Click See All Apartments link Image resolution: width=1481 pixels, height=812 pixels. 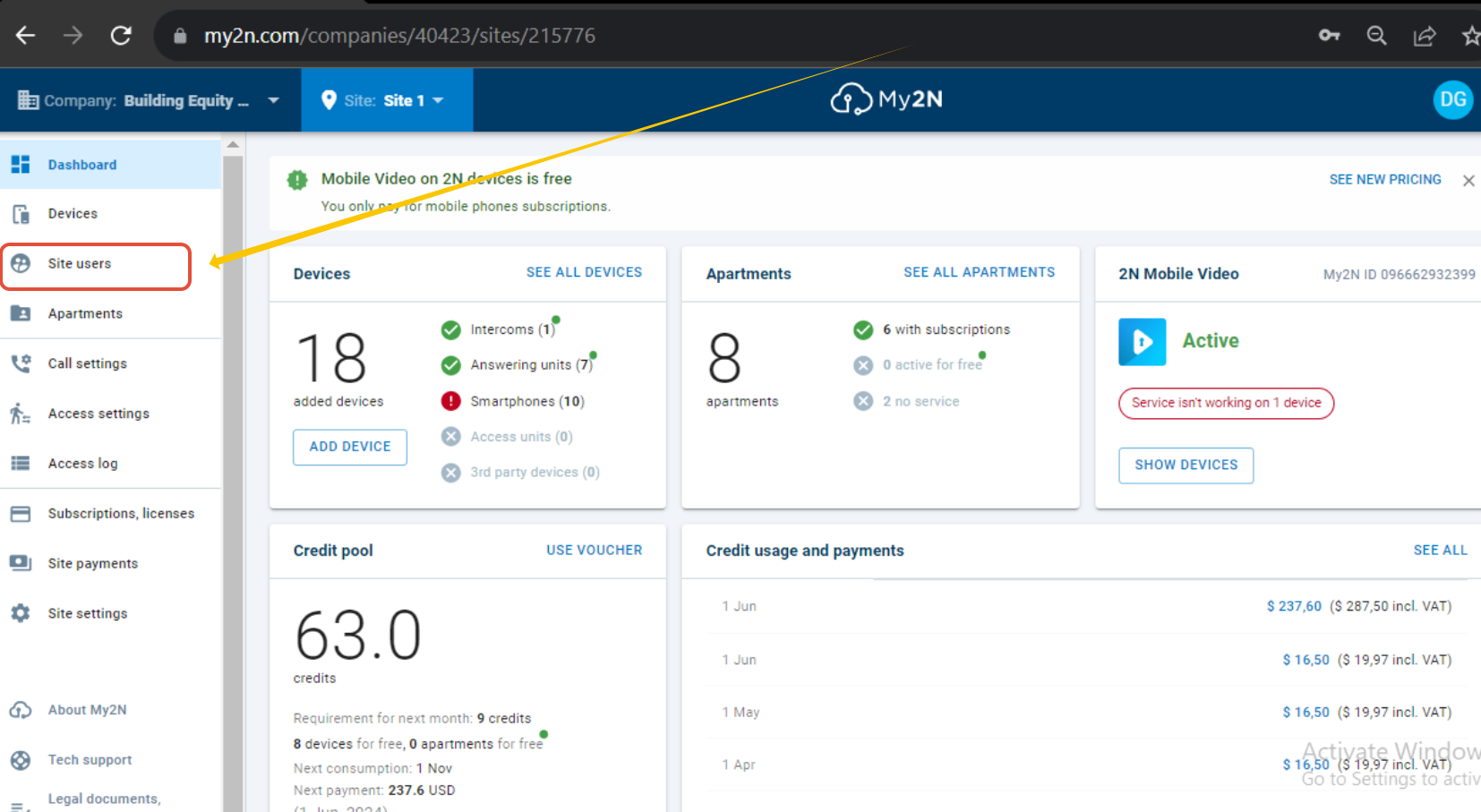tap(980, 272)
